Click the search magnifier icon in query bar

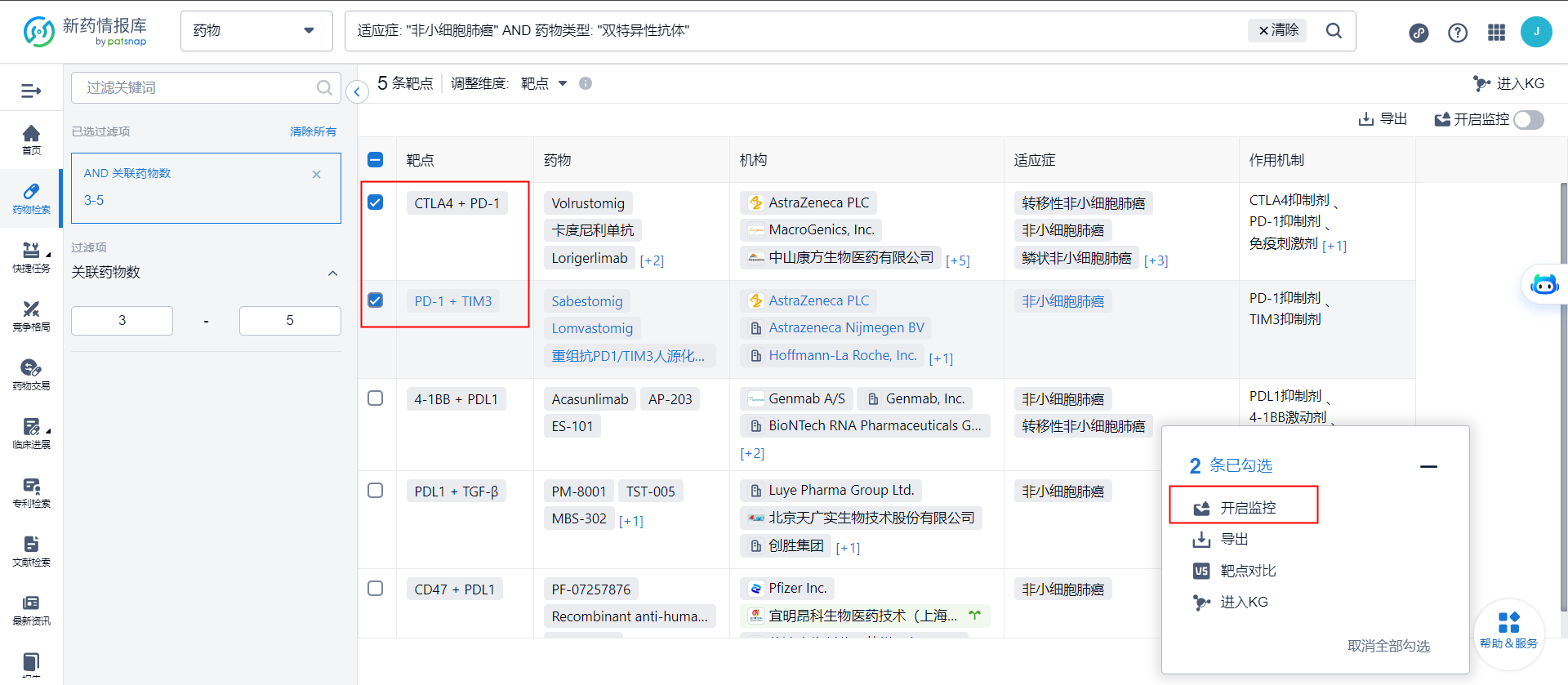tap(1334, 30)
